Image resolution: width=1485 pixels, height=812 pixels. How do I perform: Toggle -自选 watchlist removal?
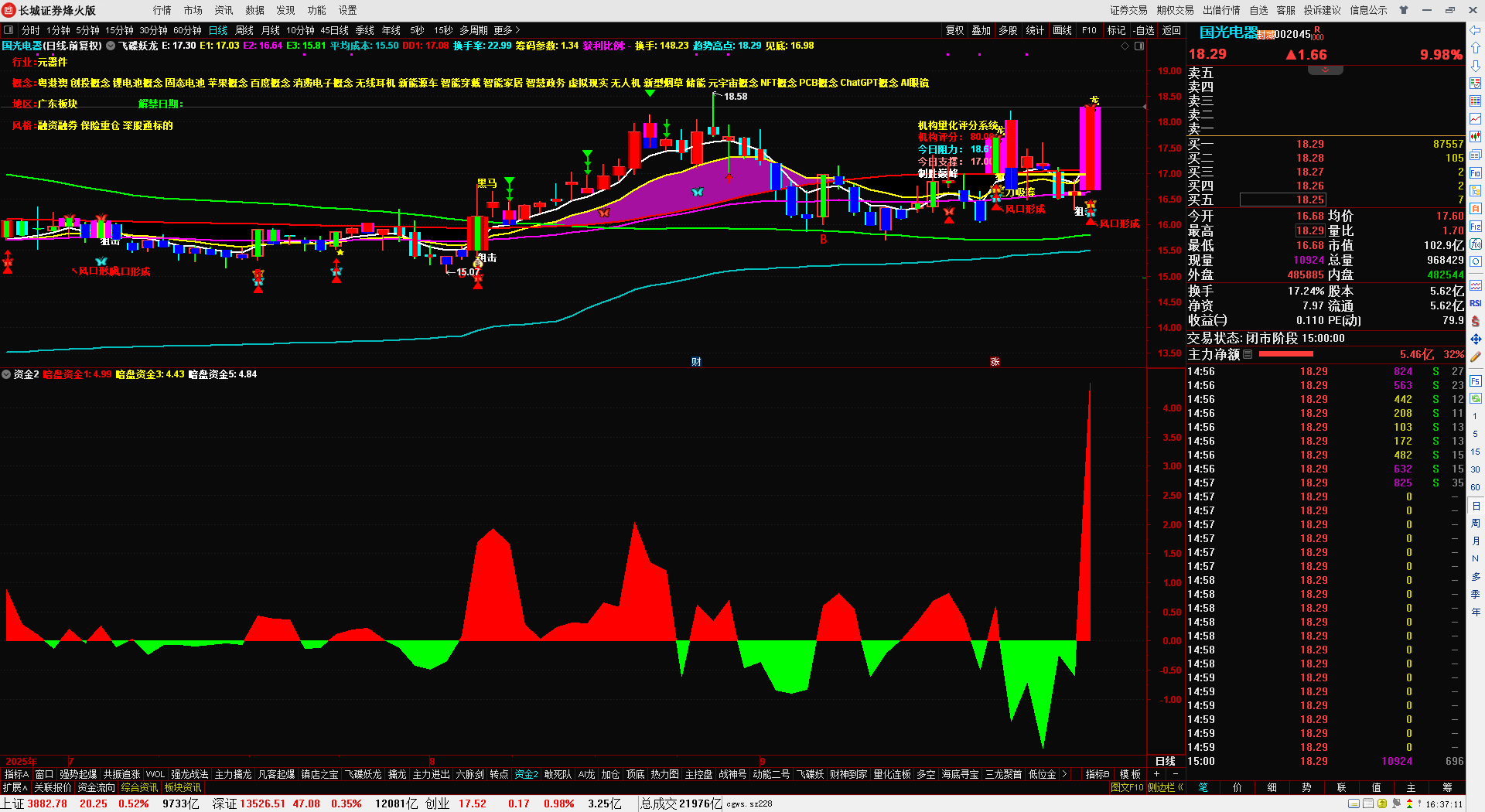[x=1144, y=30]
